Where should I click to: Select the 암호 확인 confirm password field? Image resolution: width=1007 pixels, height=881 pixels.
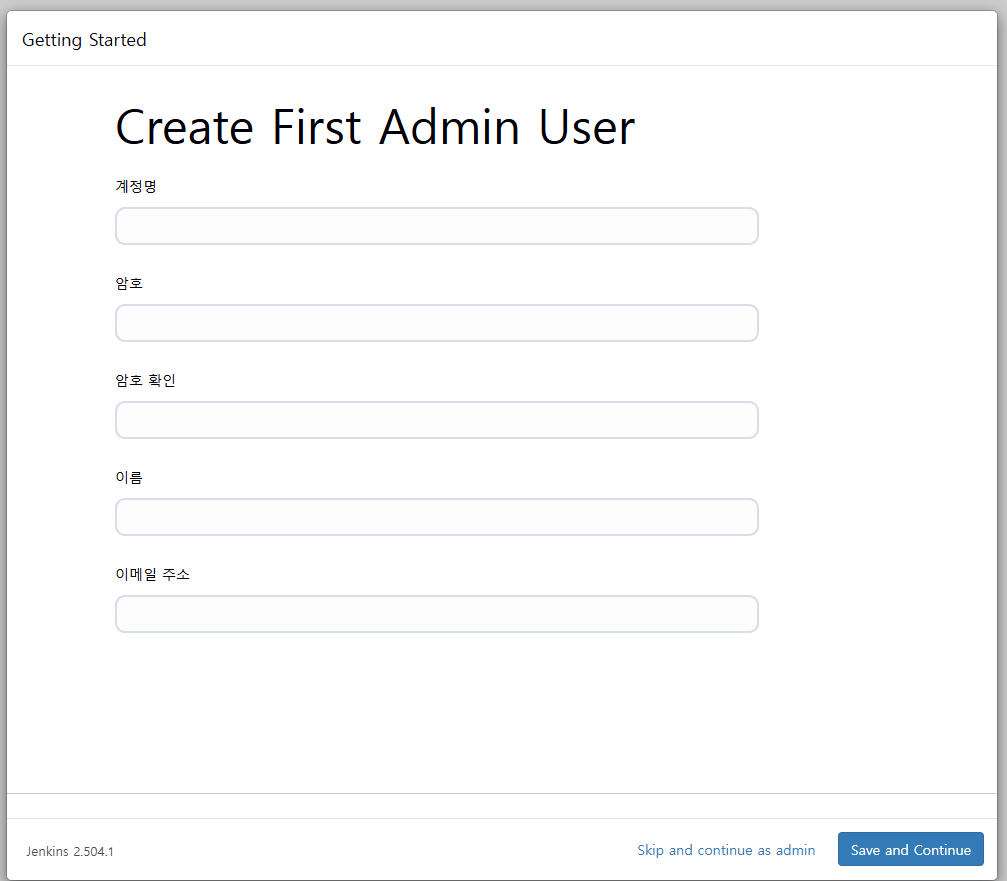pos(437,420)
